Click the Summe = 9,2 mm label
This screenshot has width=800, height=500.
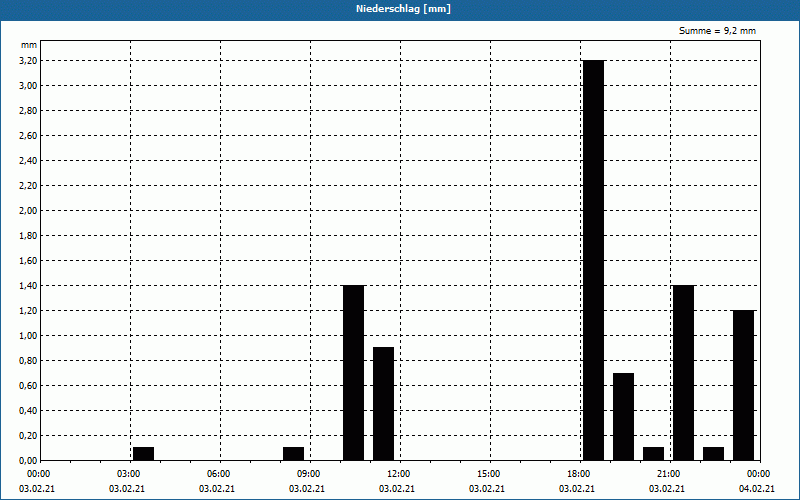(717, 31)
